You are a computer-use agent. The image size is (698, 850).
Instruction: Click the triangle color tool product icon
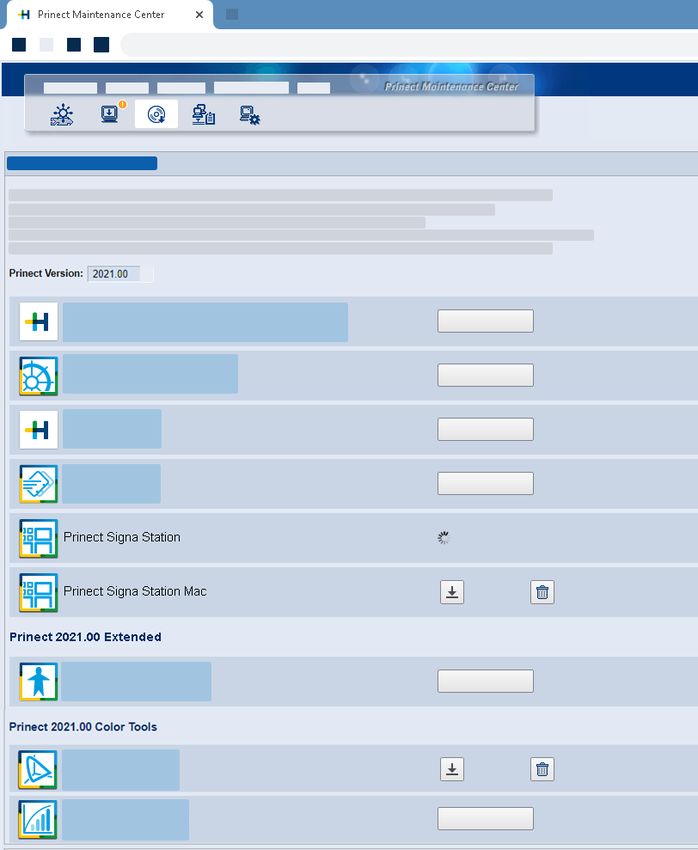click(x=37, y=770)
